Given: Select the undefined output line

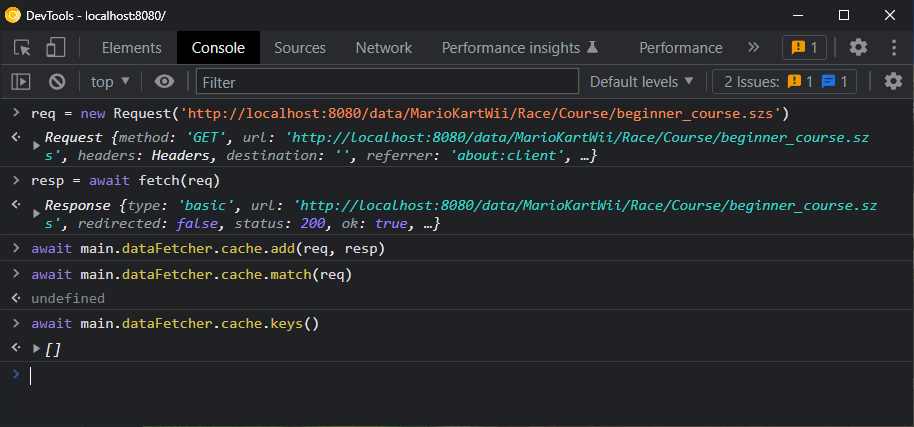Looking at the screenshot, I should click(68, 298).
